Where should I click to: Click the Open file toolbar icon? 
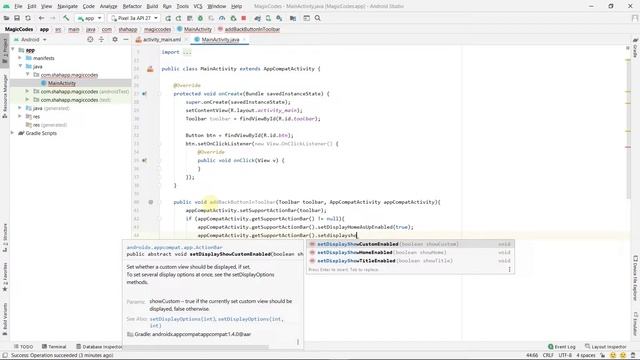coord(7,18)
